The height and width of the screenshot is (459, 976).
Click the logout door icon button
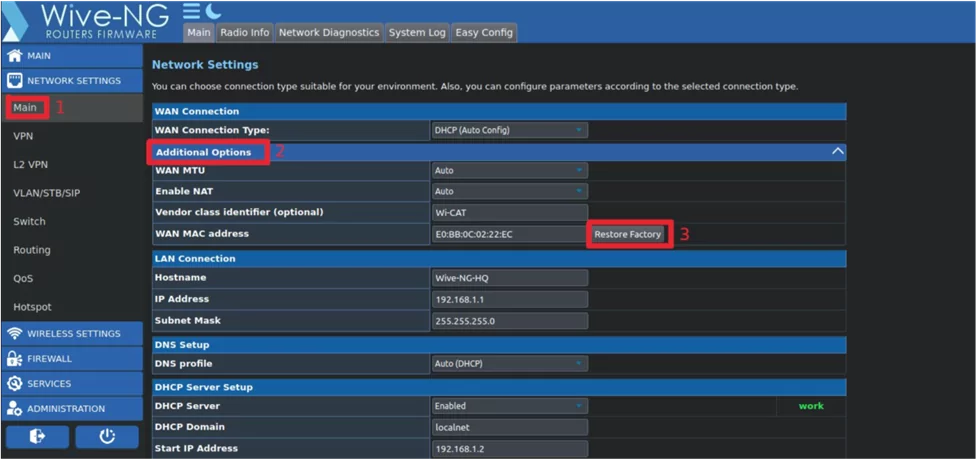pyautogui.click(x=37, y=437)
